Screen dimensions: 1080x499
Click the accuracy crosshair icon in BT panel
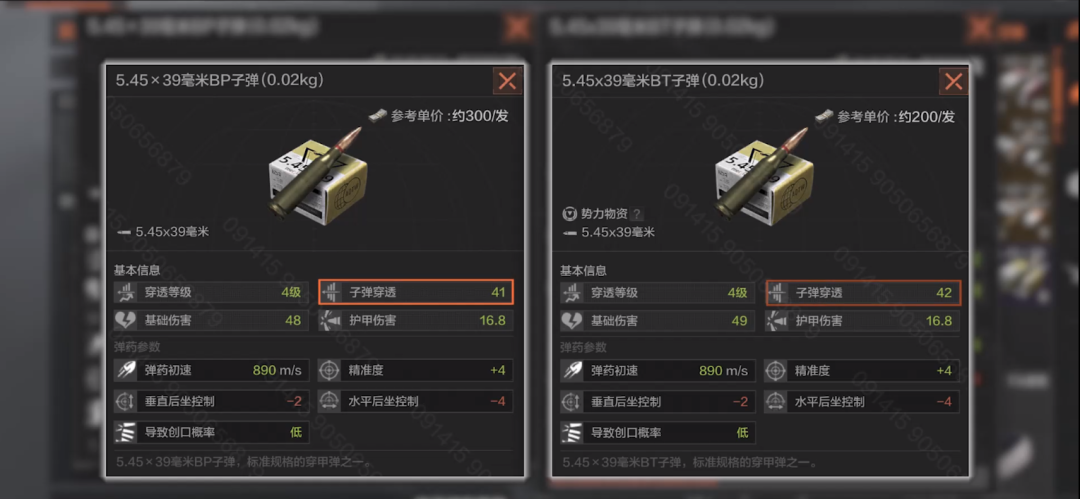(x=776, y=370)
